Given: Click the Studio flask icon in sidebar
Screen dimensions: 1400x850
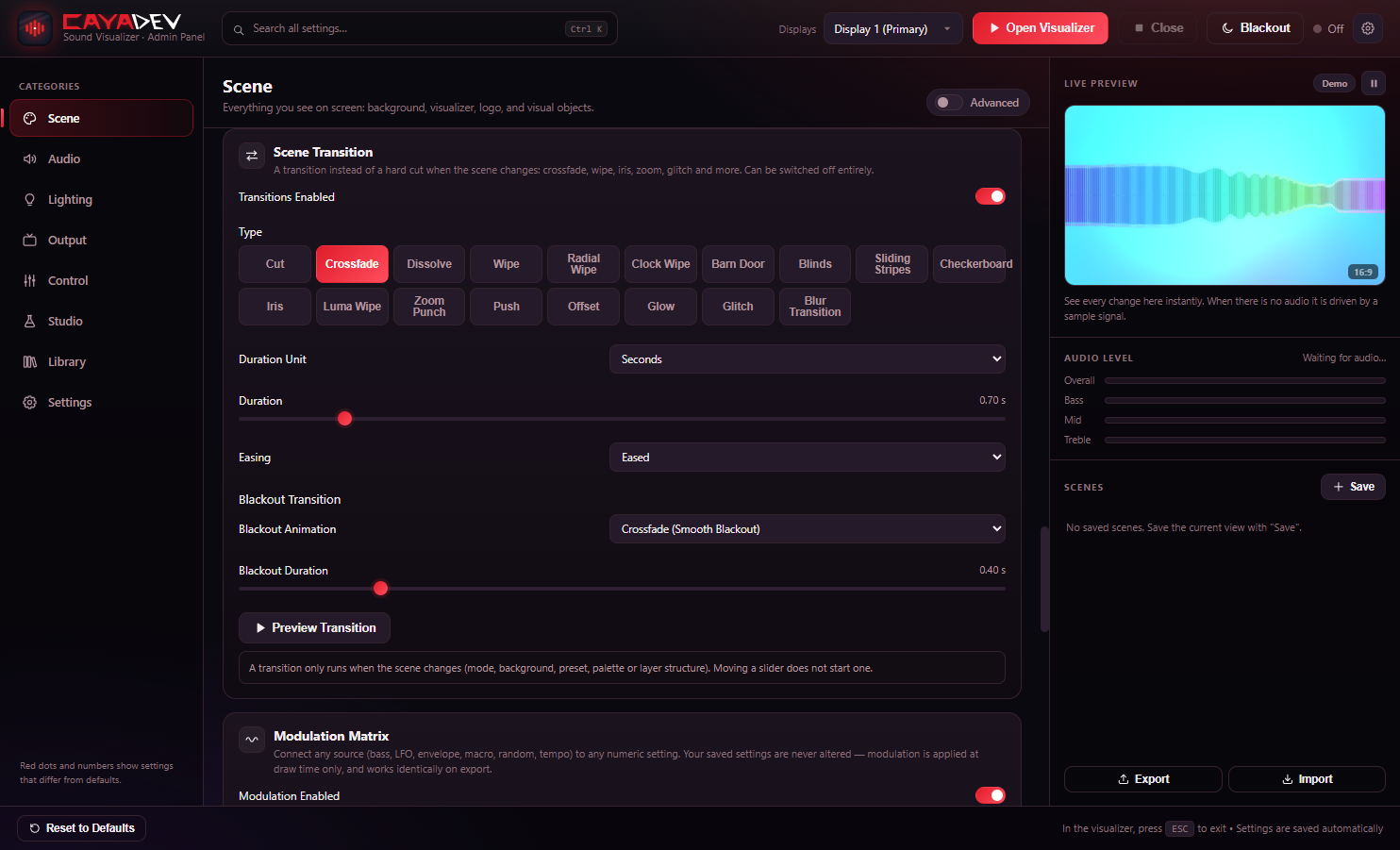Looking at the screenshot, I should coord(30,321).
